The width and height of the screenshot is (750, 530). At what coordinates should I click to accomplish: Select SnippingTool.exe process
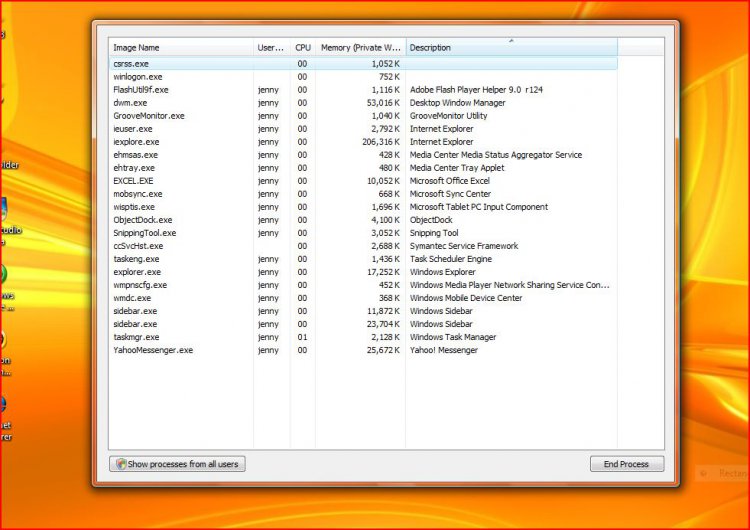tap(363, 233)
